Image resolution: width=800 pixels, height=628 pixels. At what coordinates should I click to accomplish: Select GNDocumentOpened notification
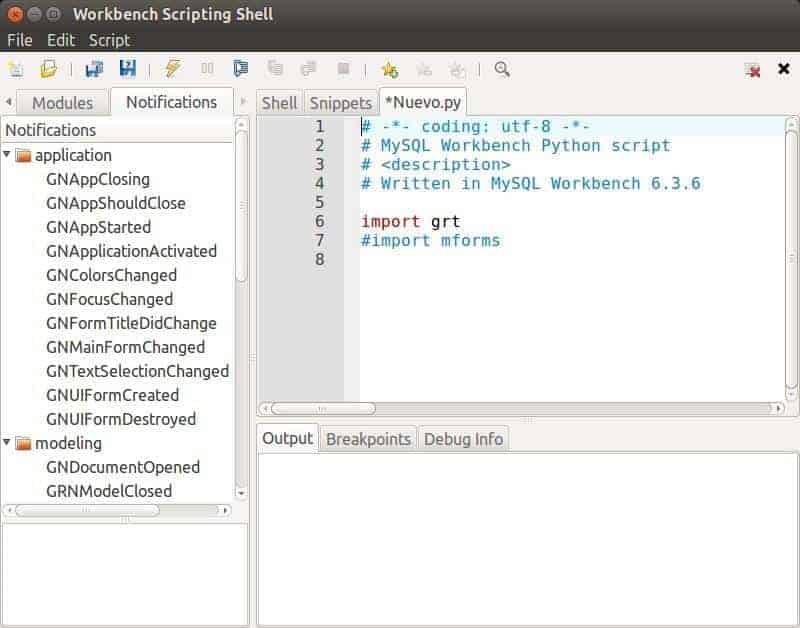(123, 467)
